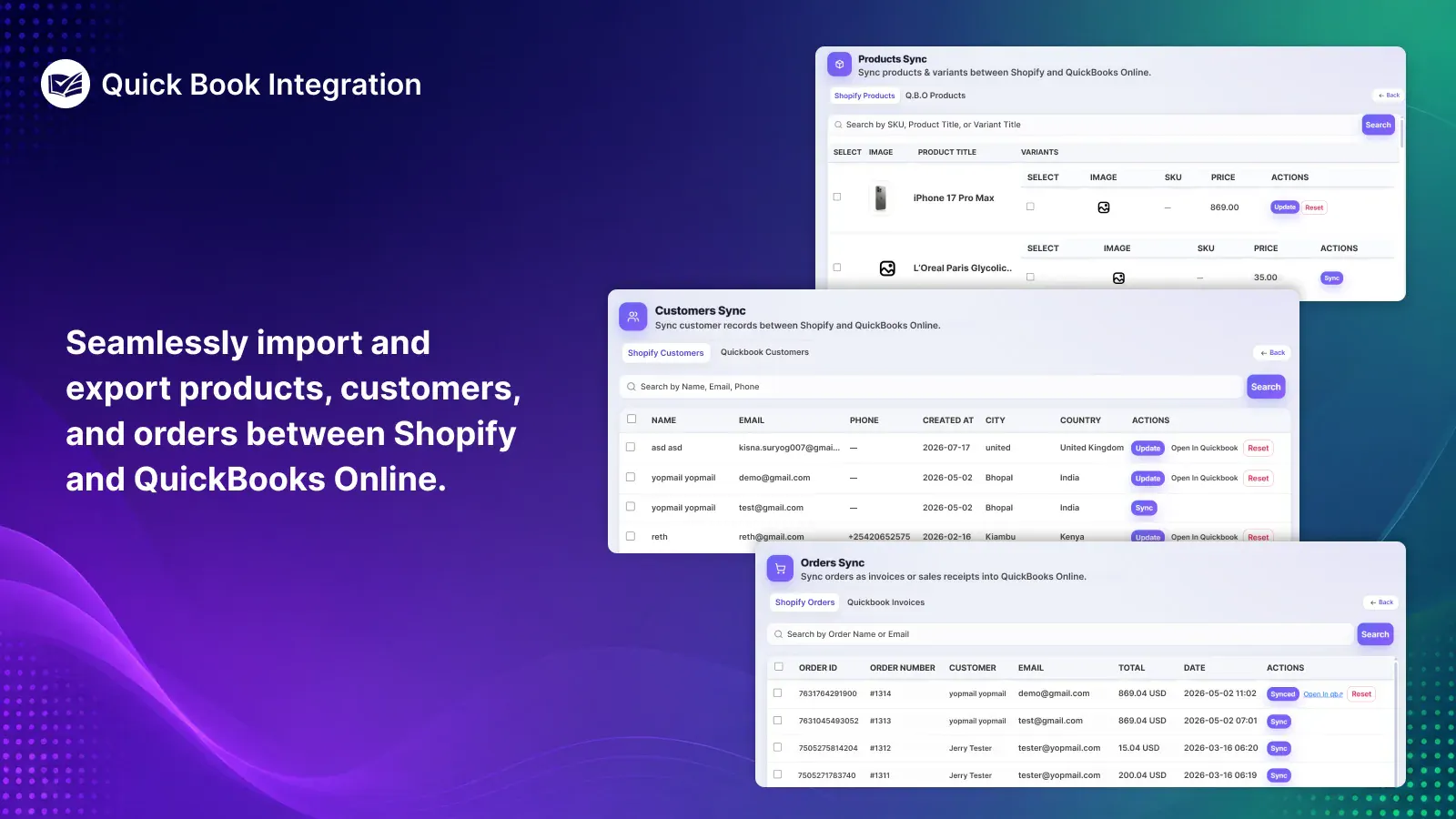Sync the test@gmail.com customer
This screenshot has height=819, width=1456.
click(1144, 508)
